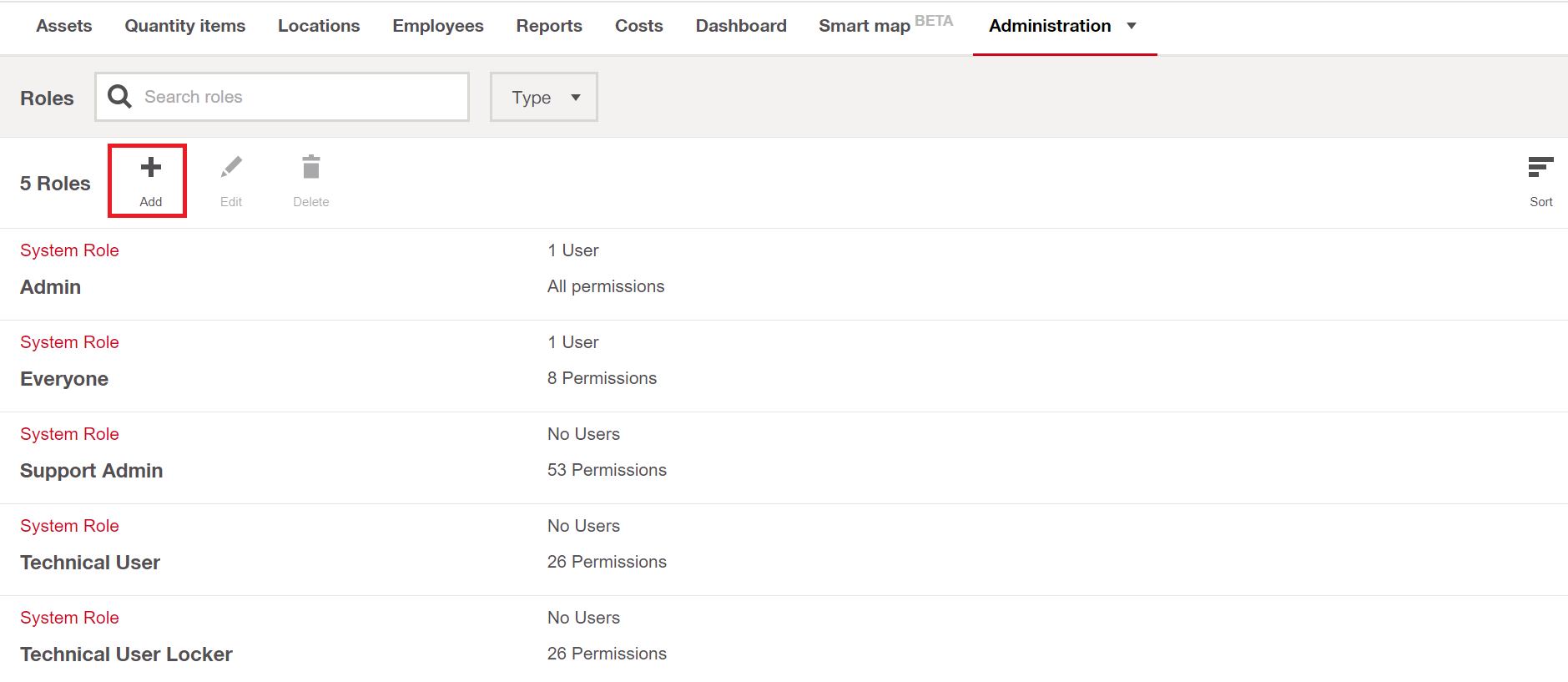1568x682 pixels.
Task: Focus the Search roles input field
Action: coord(300,97)
